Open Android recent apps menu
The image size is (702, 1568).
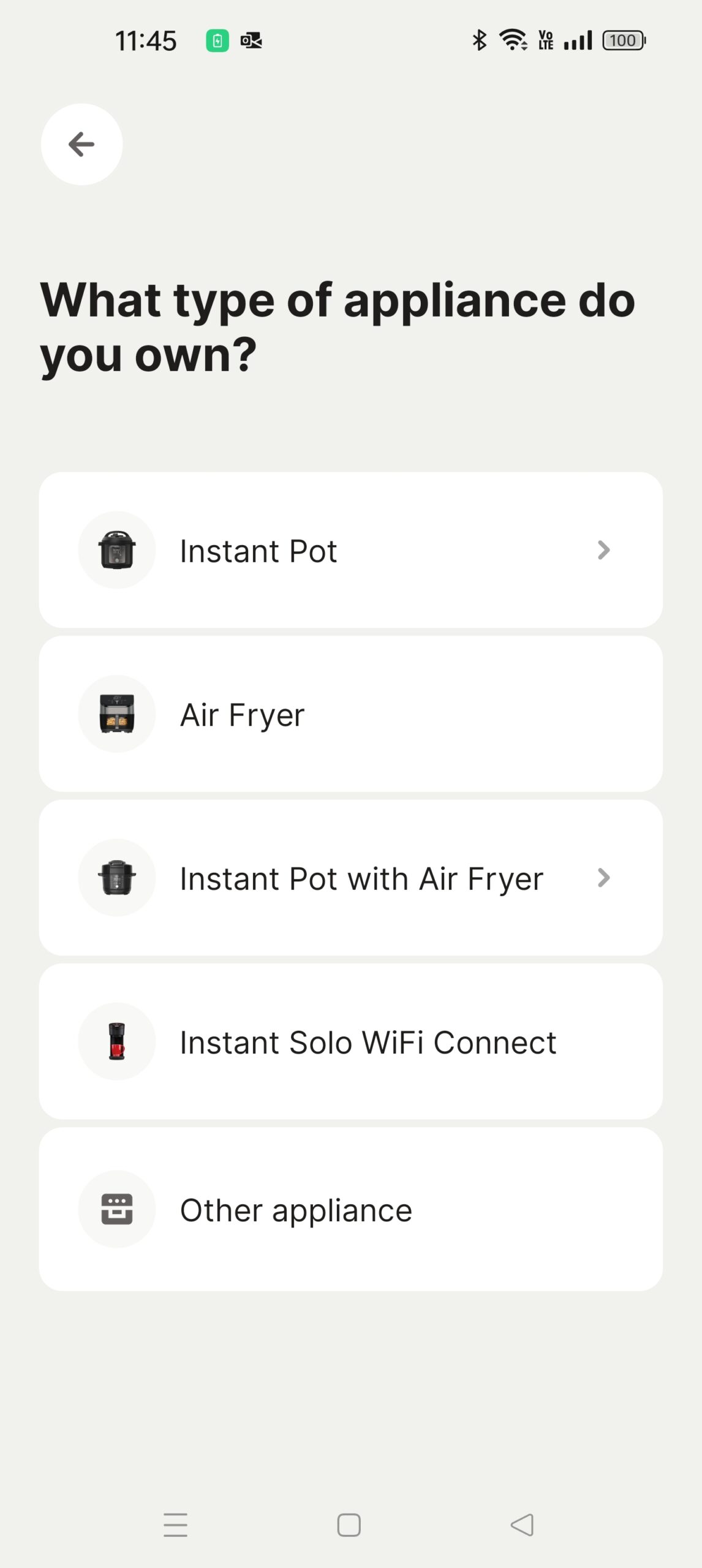pyautogui.click(x=176, y=1525)
